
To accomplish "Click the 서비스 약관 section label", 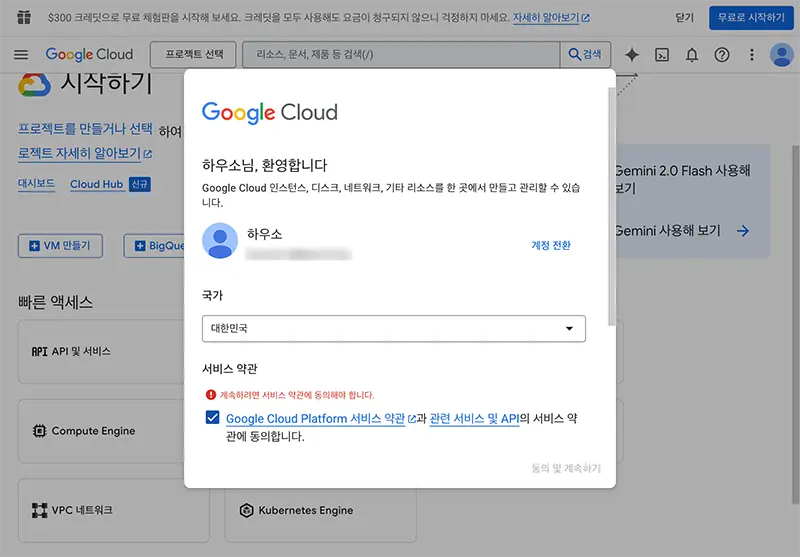I will point(230,369).
